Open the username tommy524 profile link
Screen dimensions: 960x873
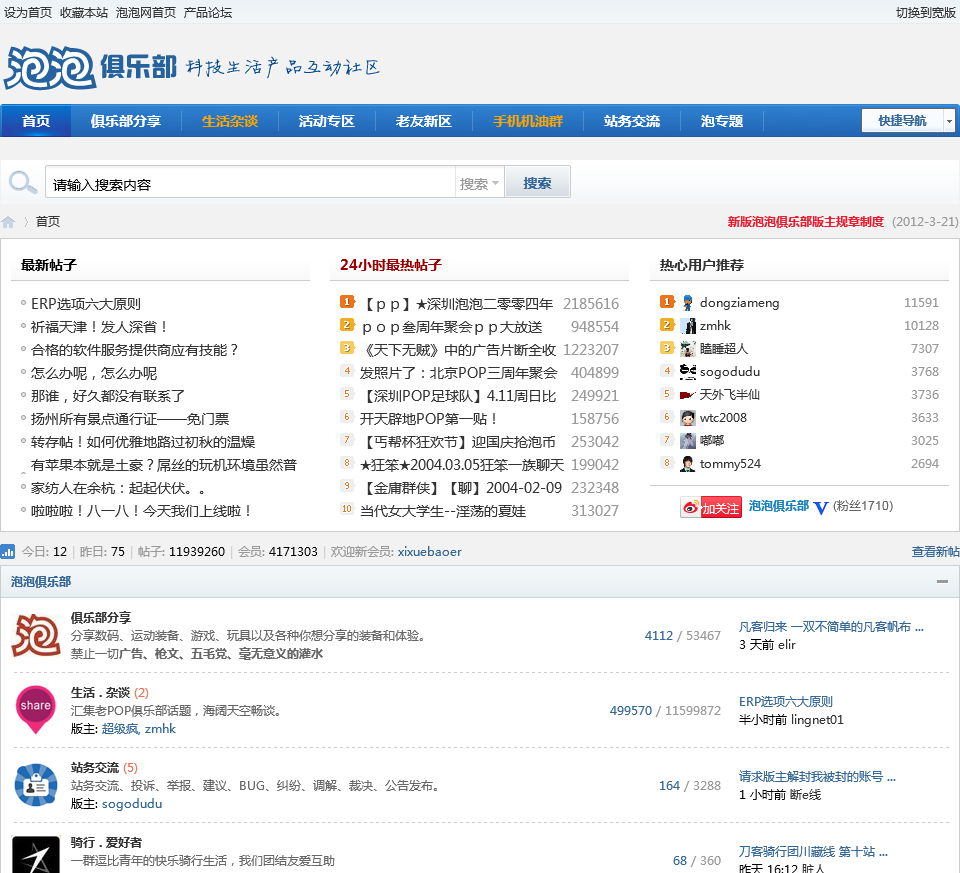coord(730,463)
